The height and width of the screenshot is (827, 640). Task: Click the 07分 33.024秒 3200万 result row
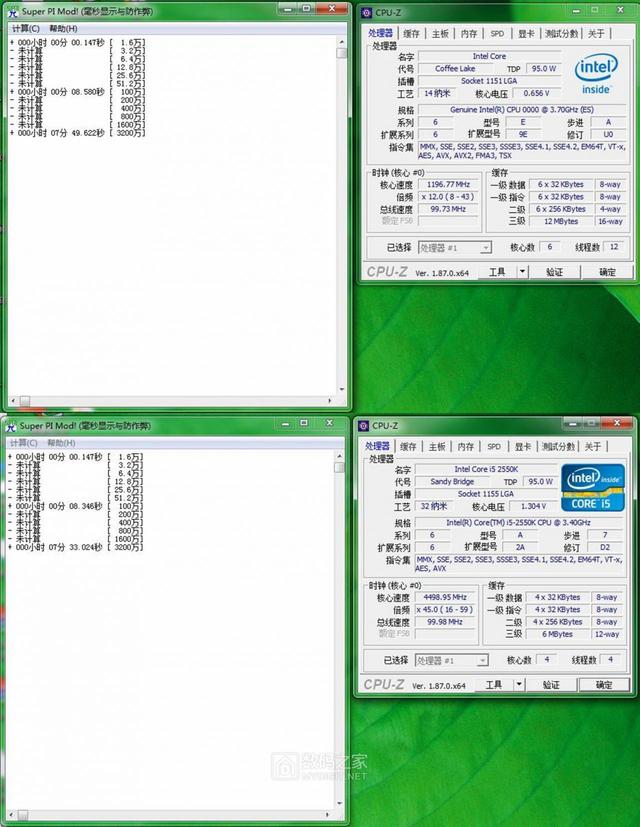click(75, 547)
